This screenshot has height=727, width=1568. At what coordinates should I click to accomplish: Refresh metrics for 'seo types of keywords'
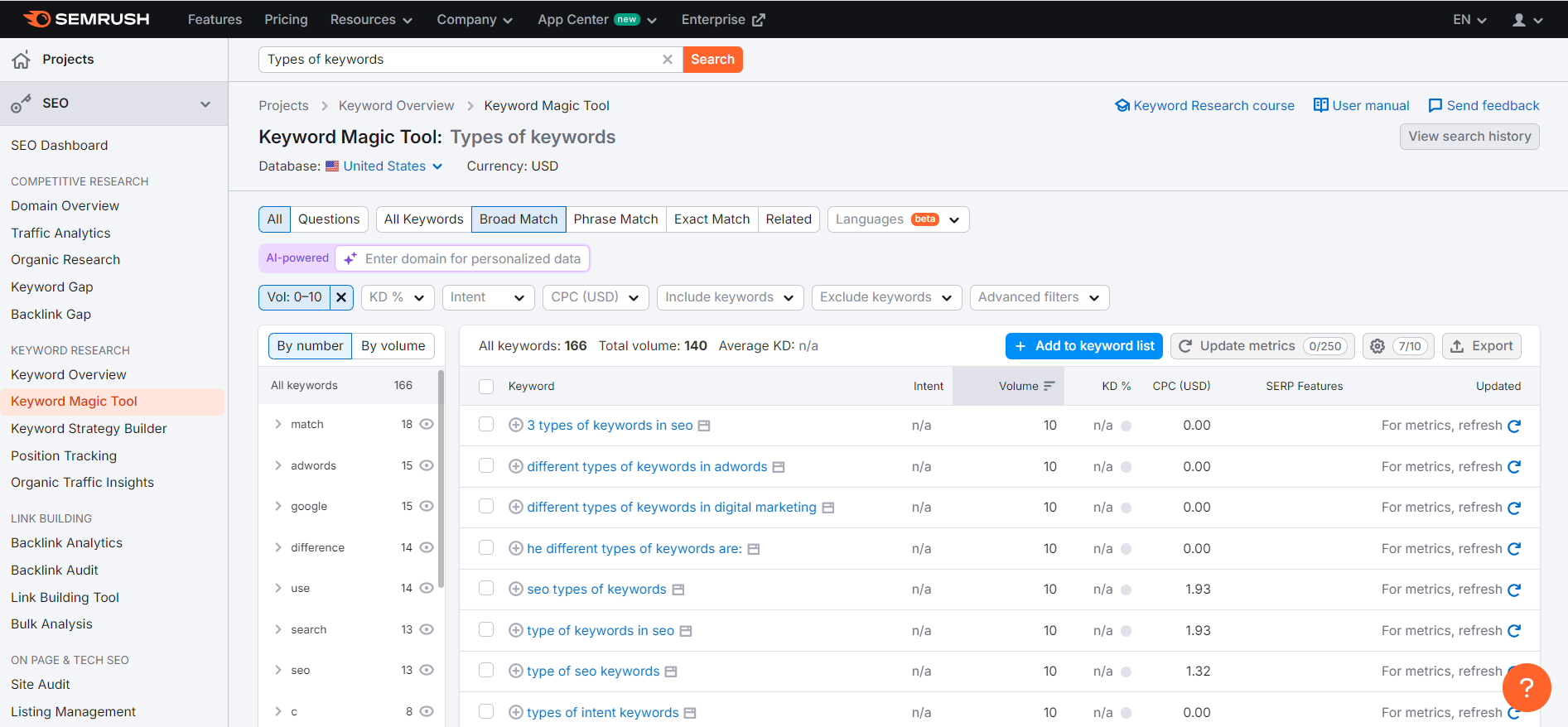[x=1514, y=590]
